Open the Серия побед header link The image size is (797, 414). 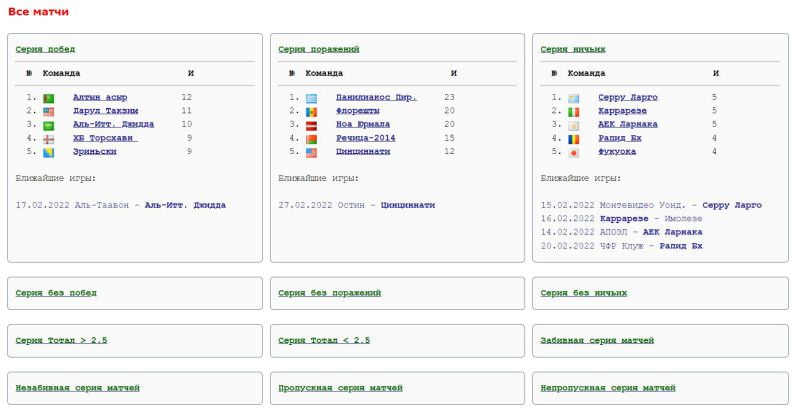45,49
